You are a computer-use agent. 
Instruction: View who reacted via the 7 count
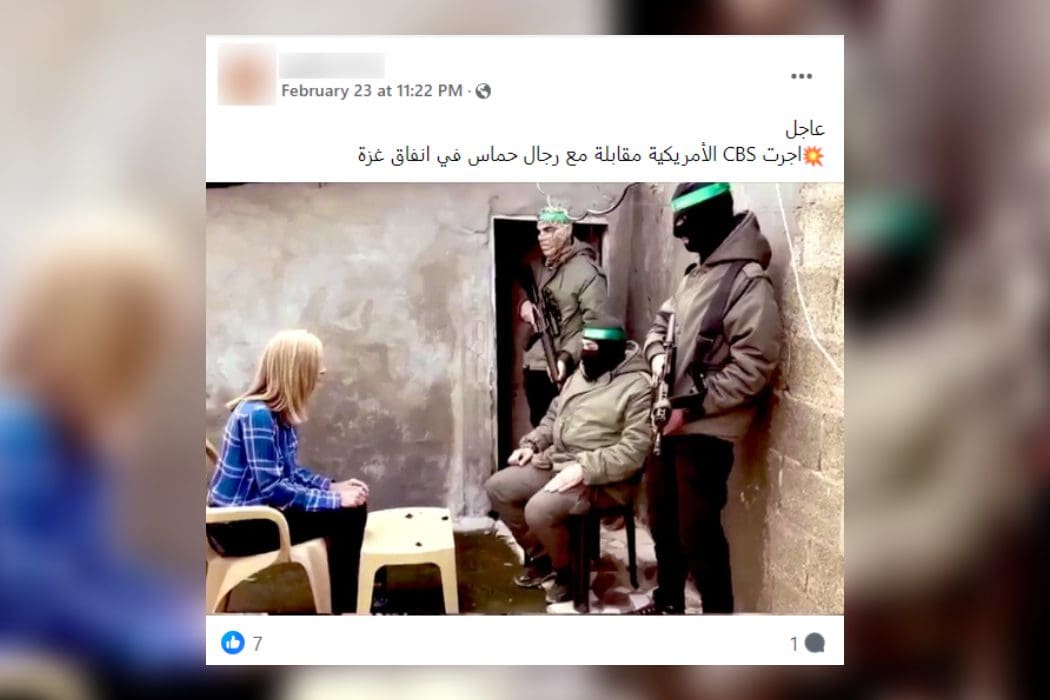(x=258, y=644)
